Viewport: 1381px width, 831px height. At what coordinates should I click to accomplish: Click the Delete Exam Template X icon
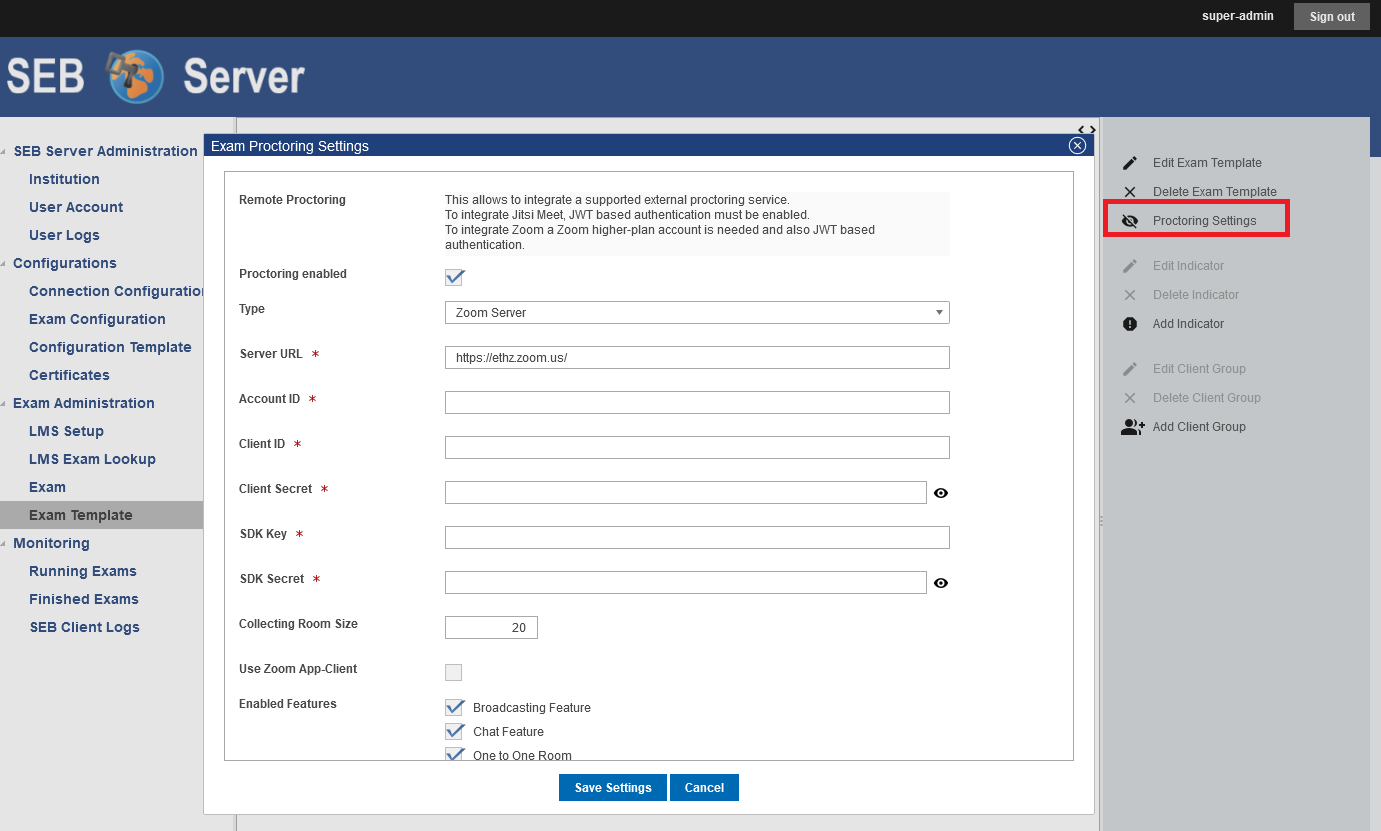coord(1130,192)
